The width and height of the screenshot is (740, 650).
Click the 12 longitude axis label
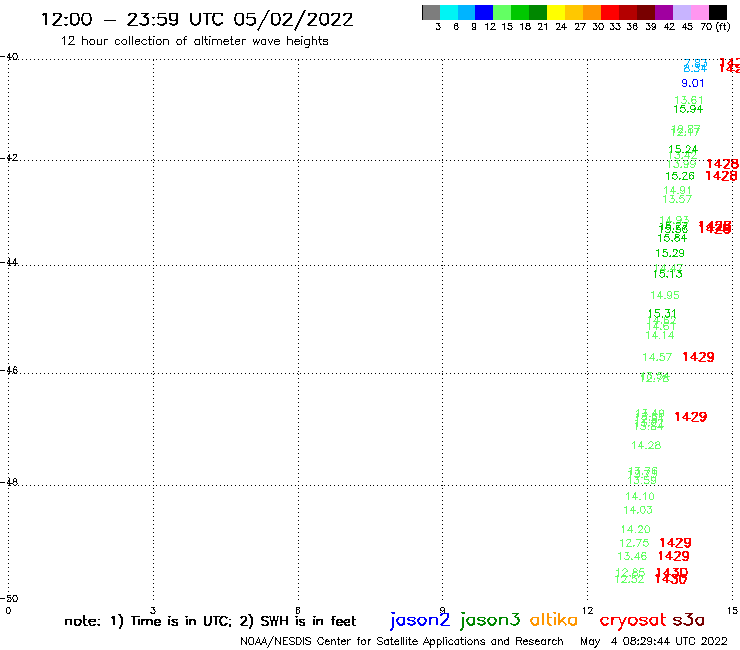(587, 610)
